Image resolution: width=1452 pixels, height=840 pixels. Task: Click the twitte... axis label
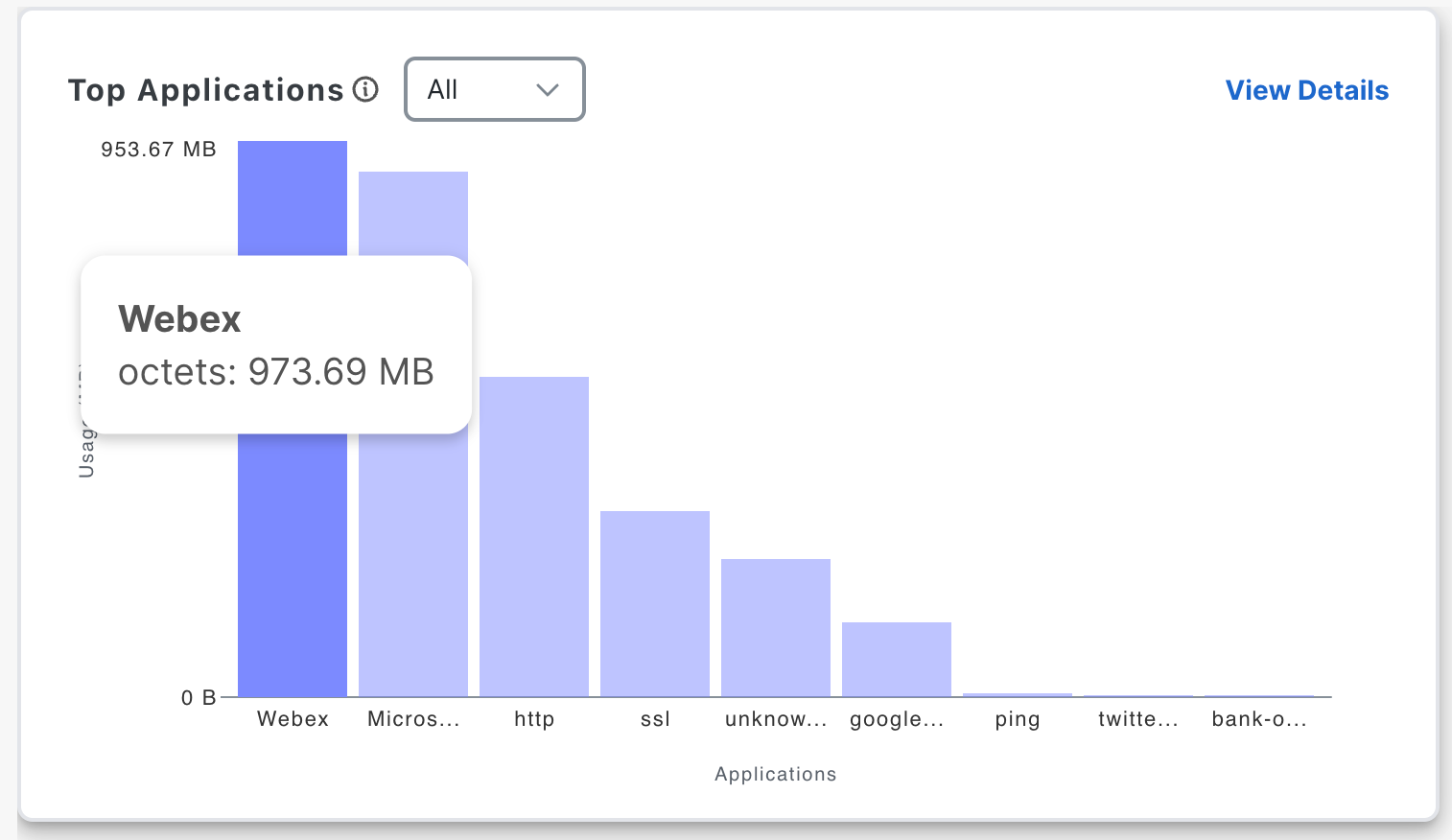pos(1138,719)
